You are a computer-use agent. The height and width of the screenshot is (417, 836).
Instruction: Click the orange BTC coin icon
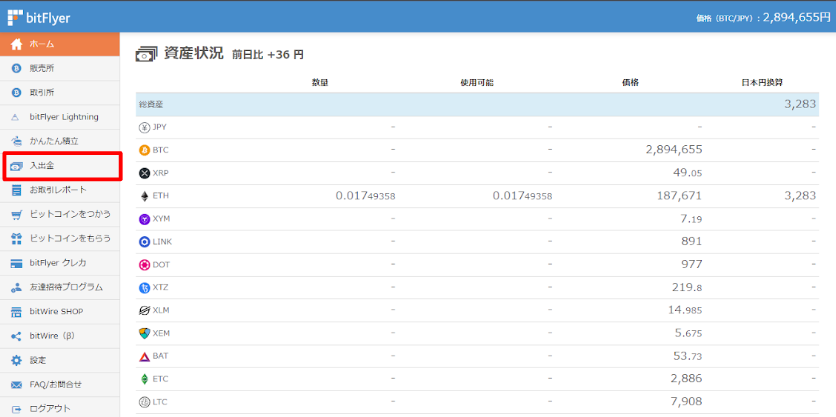pos(144,150)
